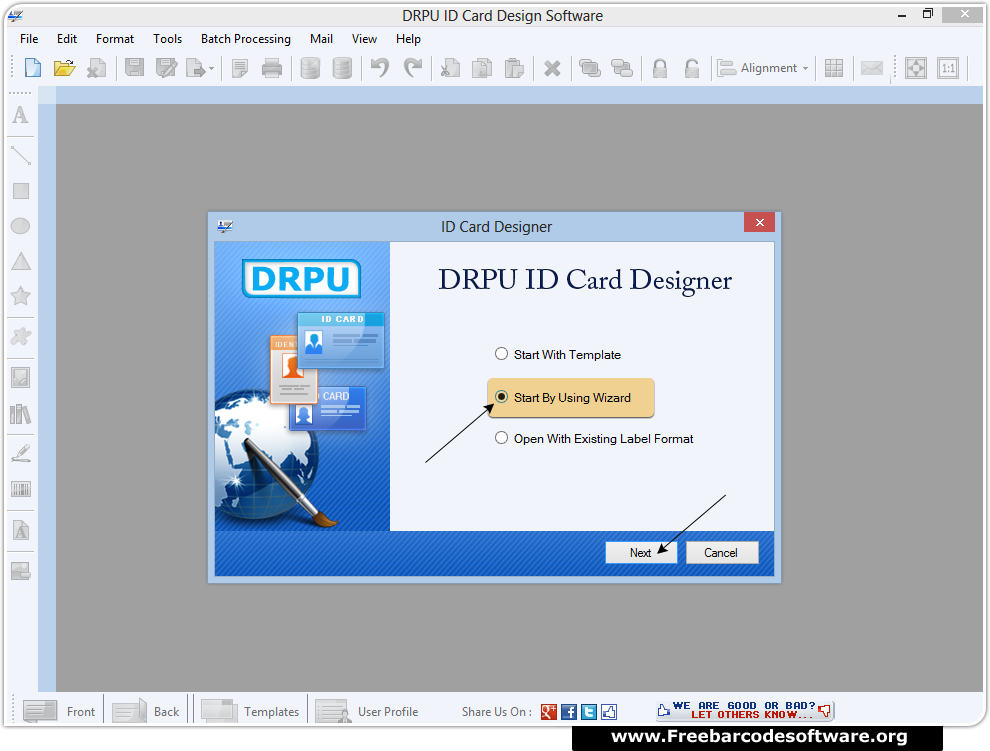The image size is (990, 751).
Task: Click the Save disk icon in toolbar
Action: [134, 68]
